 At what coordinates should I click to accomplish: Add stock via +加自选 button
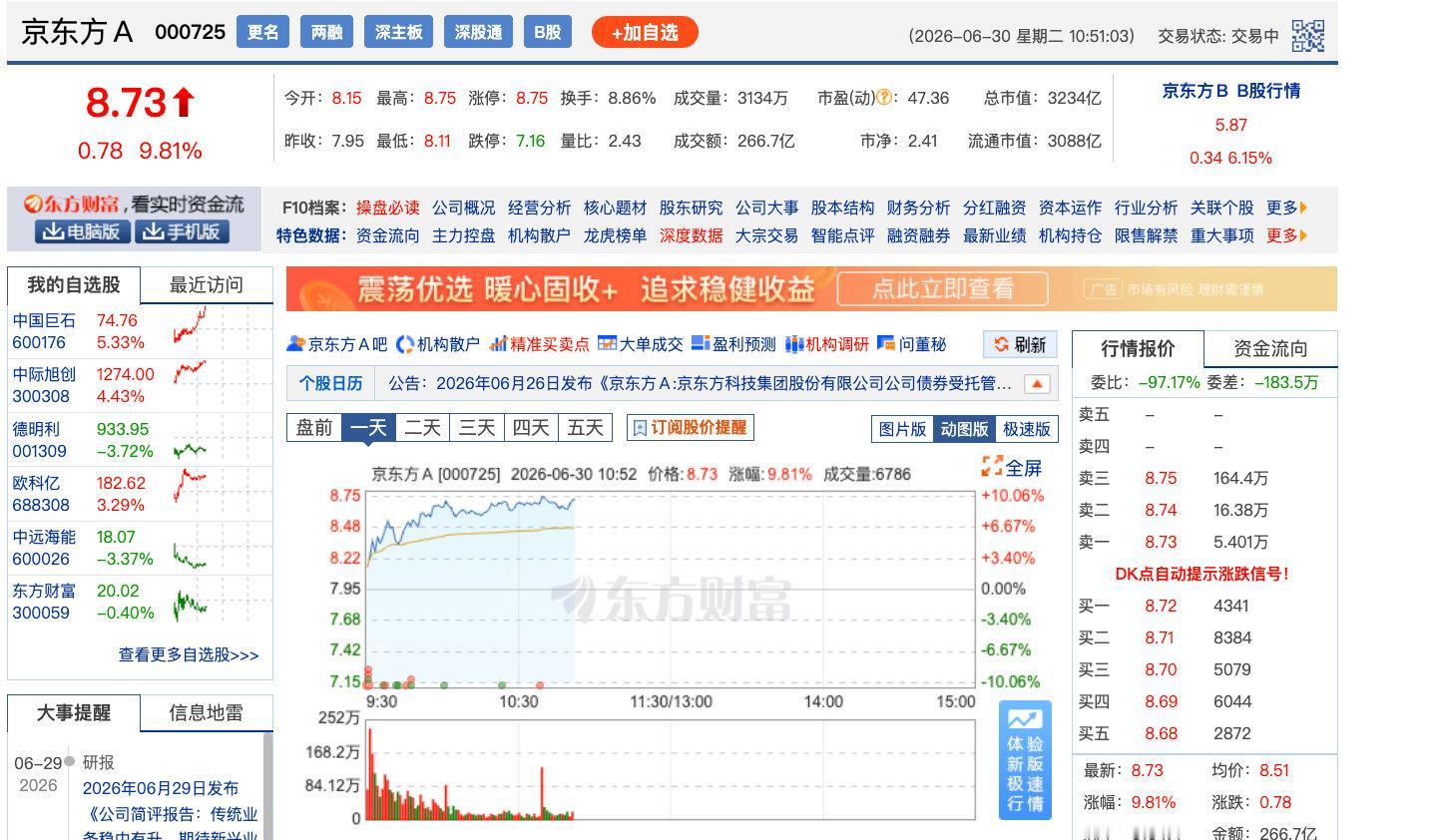(645, 33)
